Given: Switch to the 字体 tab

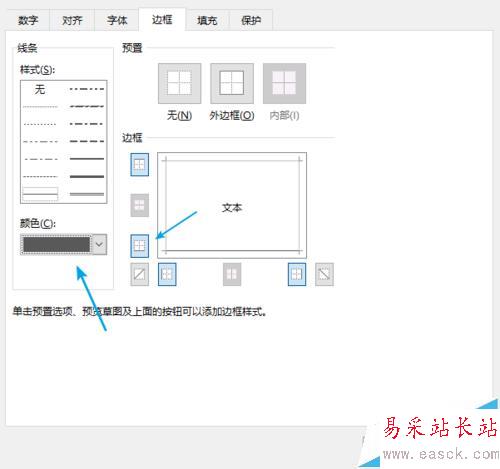Looking at the screenshot, I should [117, 20].
